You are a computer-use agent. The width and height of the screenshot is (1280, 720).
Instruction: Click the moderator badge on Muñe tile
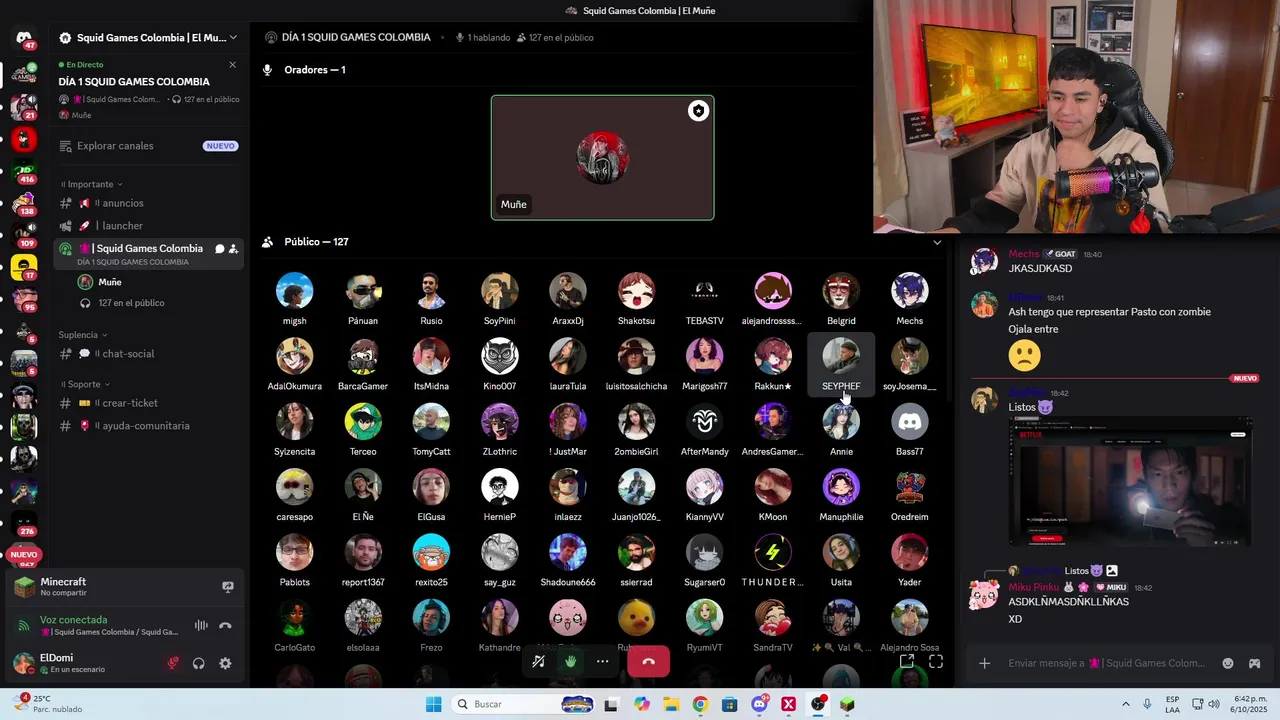coord(698,111)
